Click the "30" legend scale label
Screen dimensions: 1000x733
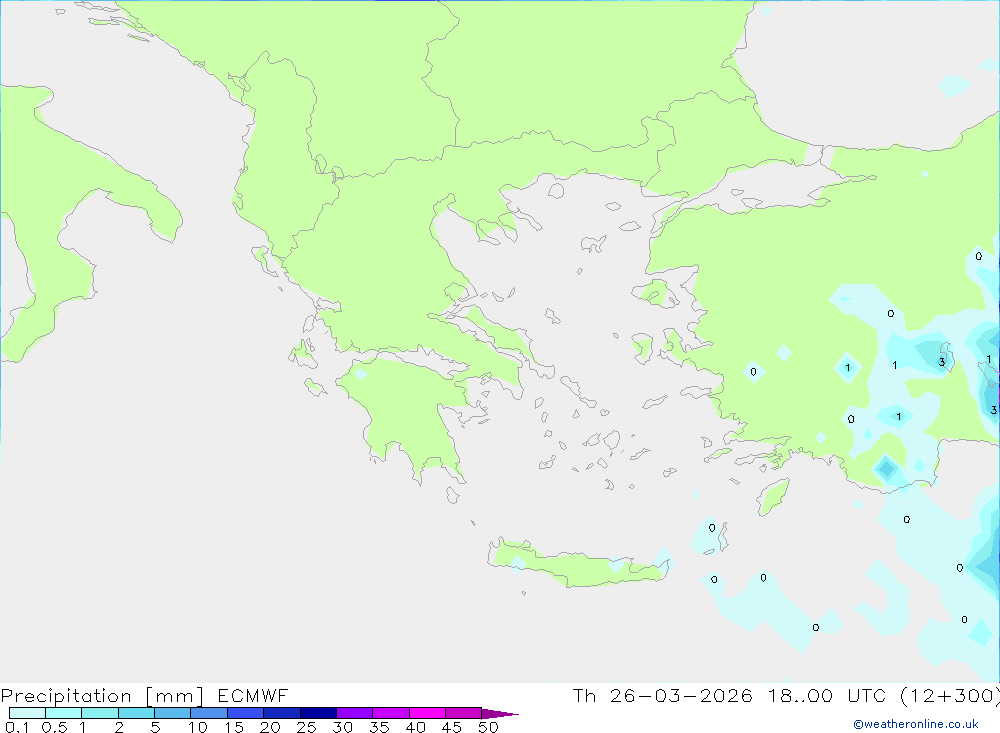[x=342, y=727]
